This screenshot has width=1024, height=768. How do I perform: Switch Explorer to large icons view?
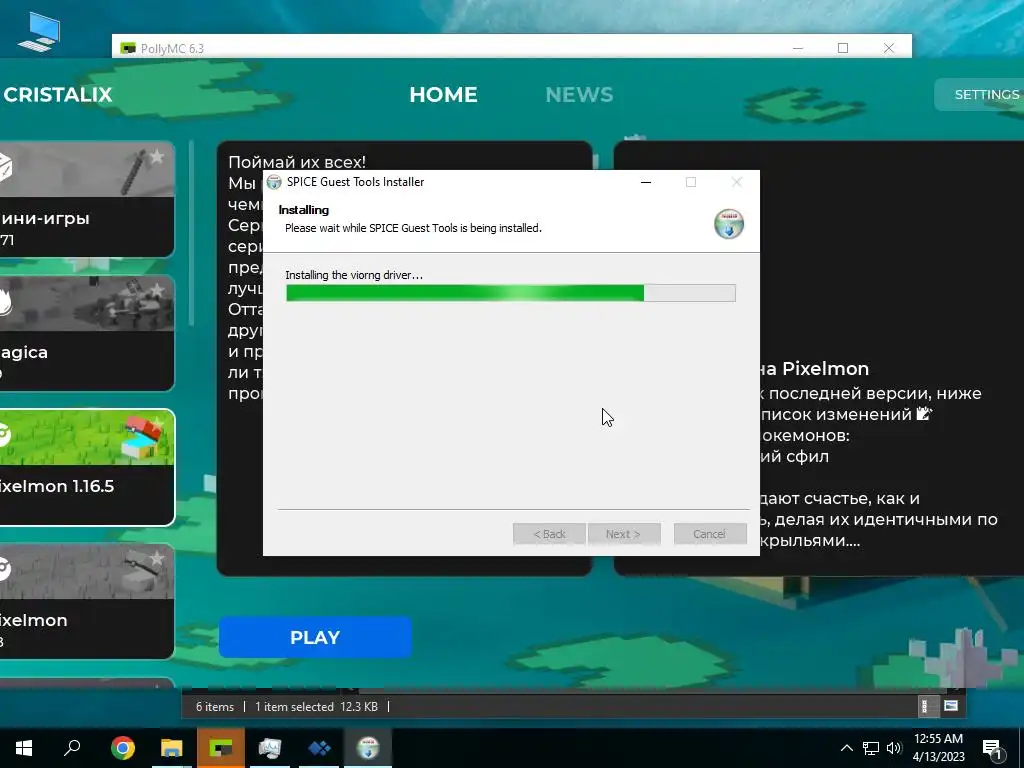(x=951, y=706)
